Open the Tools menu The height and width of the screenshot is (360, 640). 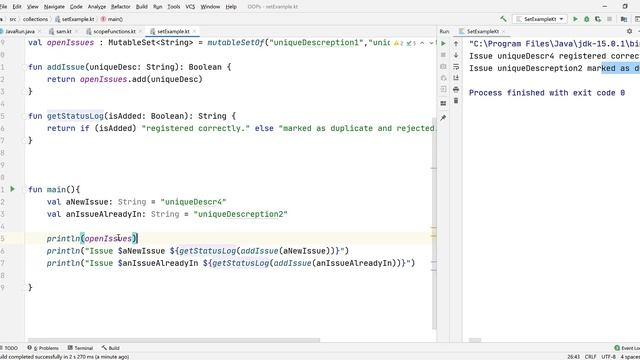173,7
